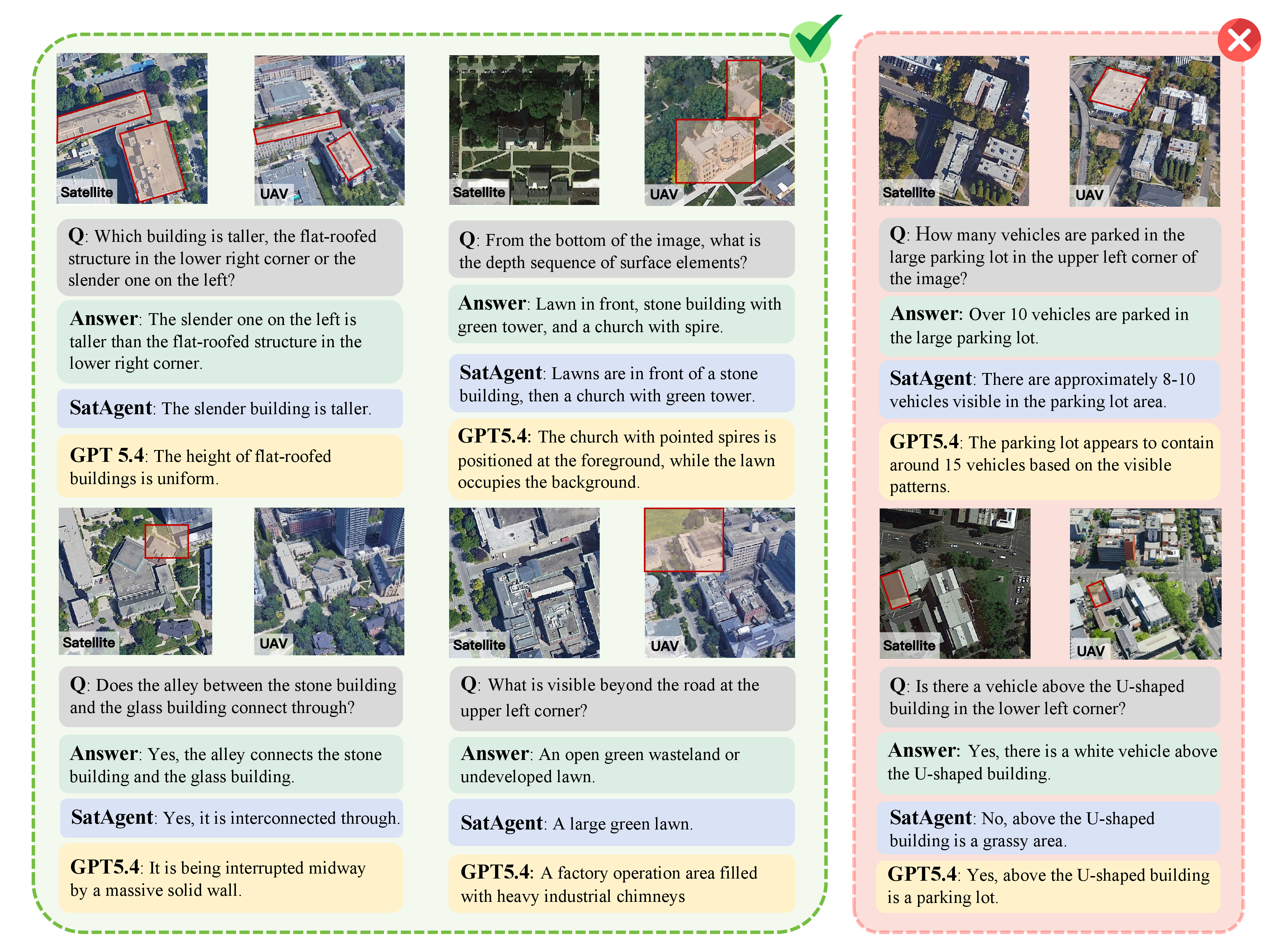1279x952 pixels.
Task: Select SatAgent reply 'The slender building is taller.'
Action: [229, 408]
